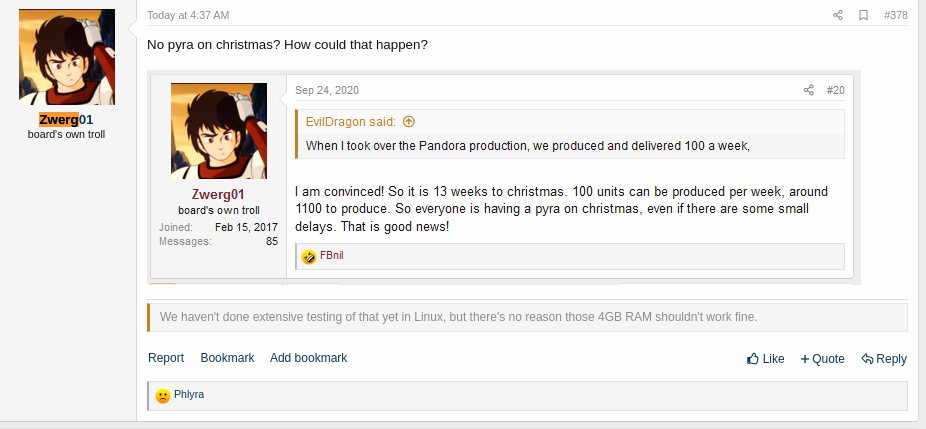Click the sad emoji reaction by Phlyra
926x429 pixels.
162,396
